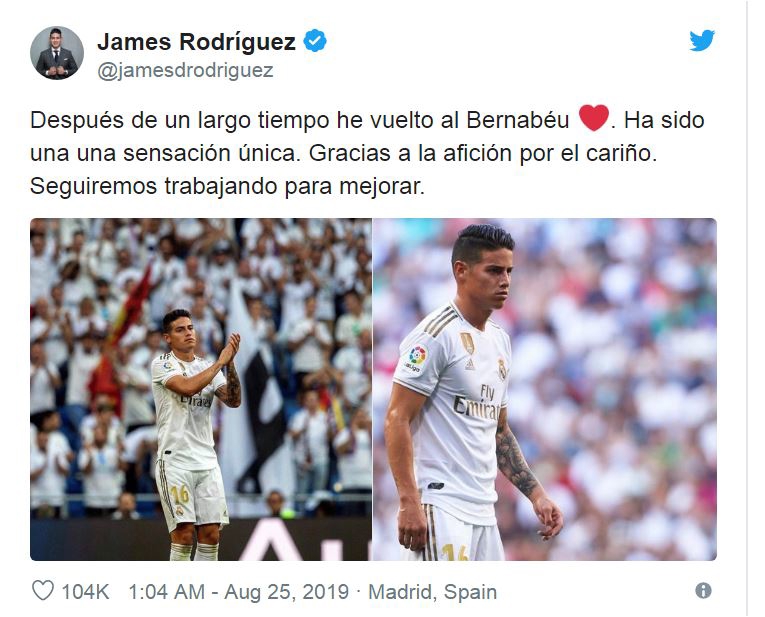The height and width of the screenshot is (617, 765).
Task: Open the 1:04 AM timestamp link
Action: 166,592
